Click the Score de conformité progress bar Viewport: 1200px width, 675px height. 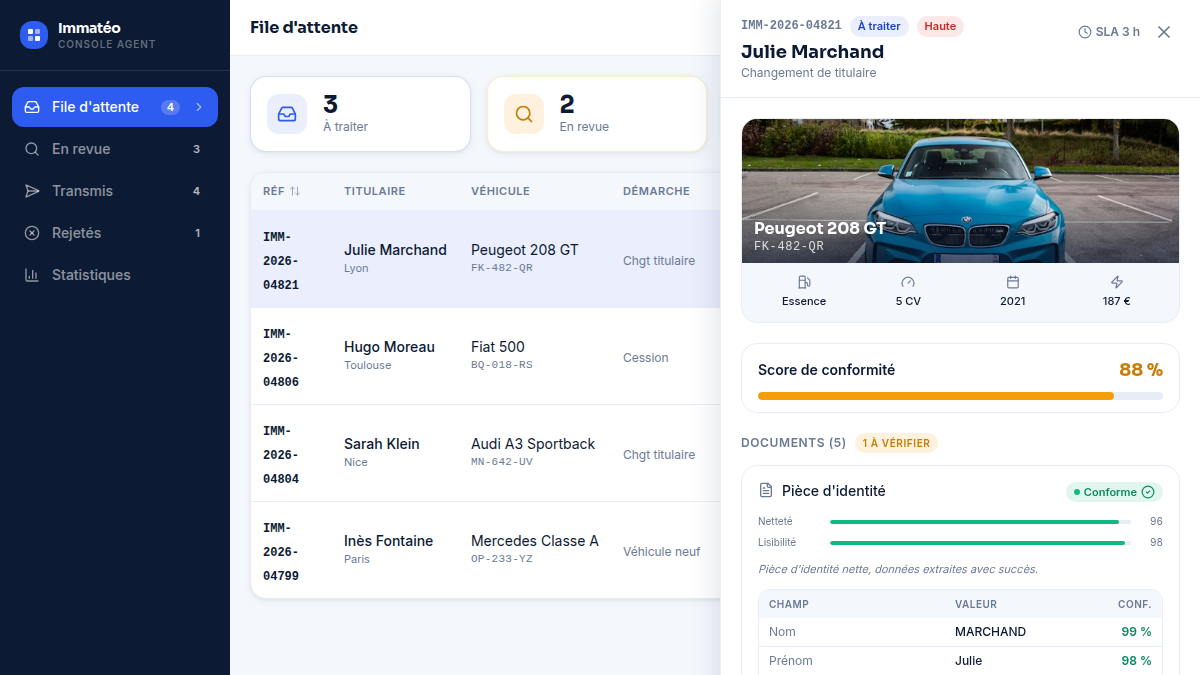960,396
